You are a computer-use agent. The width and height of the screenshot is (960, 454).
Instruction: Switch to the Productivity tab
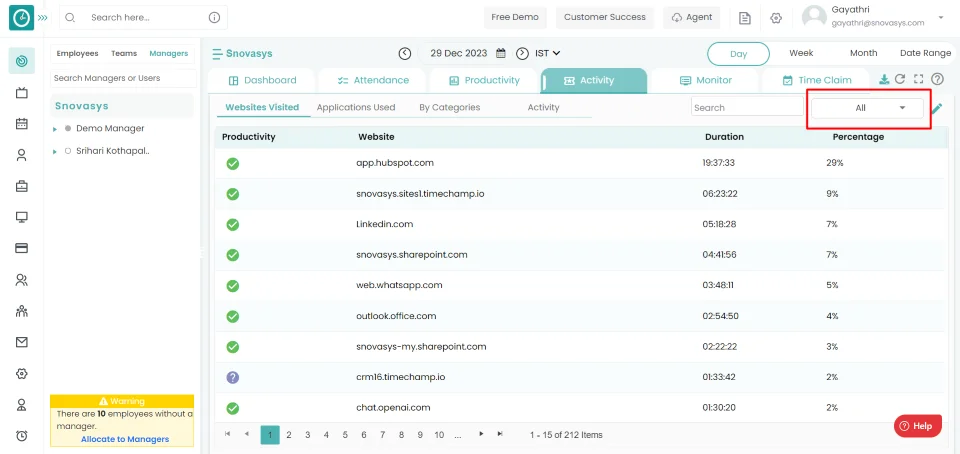pos(484,80)
